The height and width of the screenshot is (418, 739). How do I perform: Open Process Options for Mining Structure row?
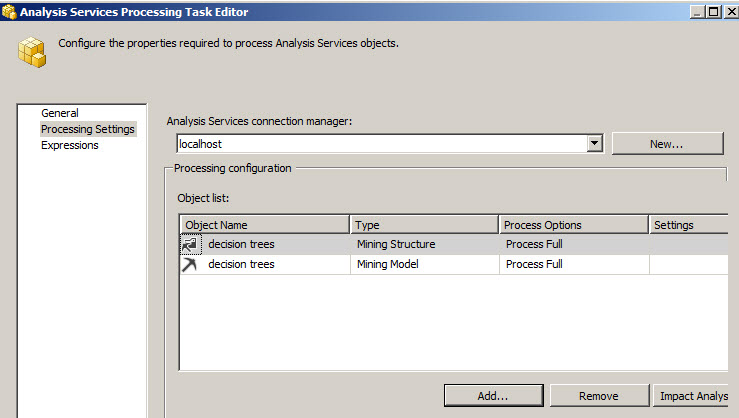pos(572,244)
